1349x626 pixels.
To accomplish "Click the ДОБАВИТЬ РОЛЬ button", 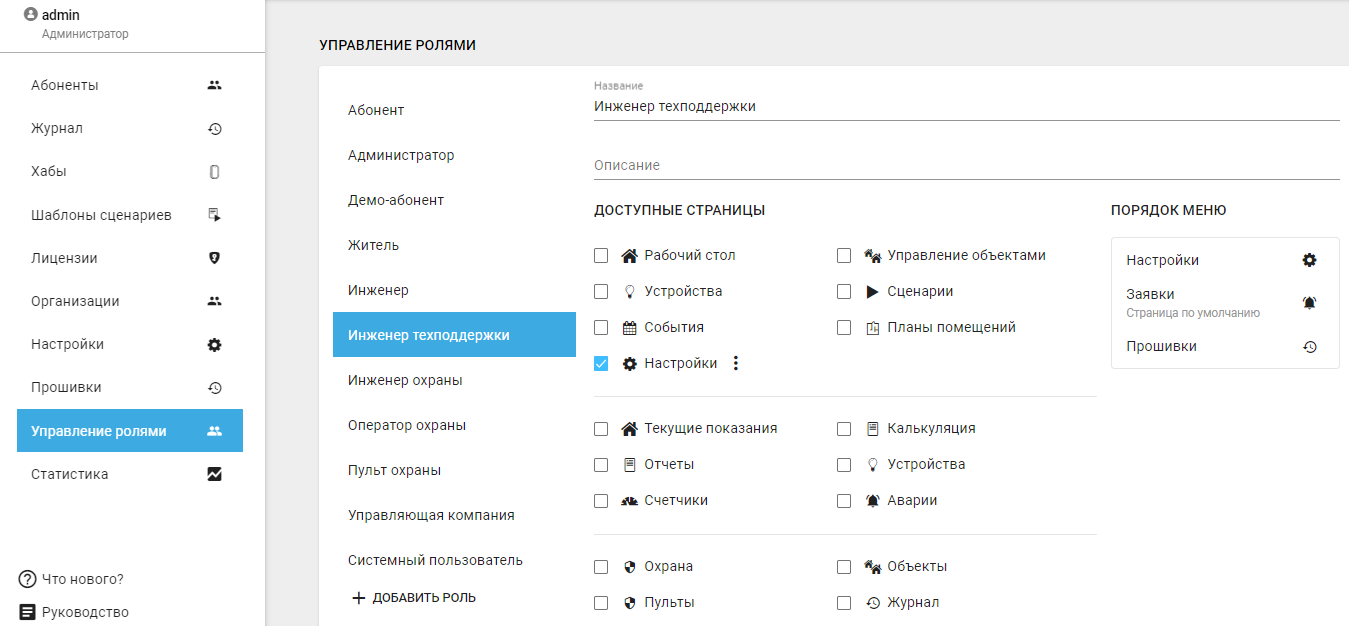I will click(414, 598).
